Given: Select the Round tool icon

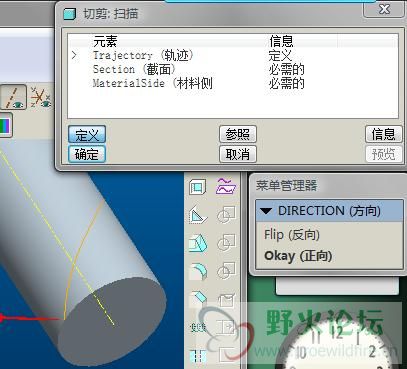Looking at the screenshot, I should pos(198,271).
